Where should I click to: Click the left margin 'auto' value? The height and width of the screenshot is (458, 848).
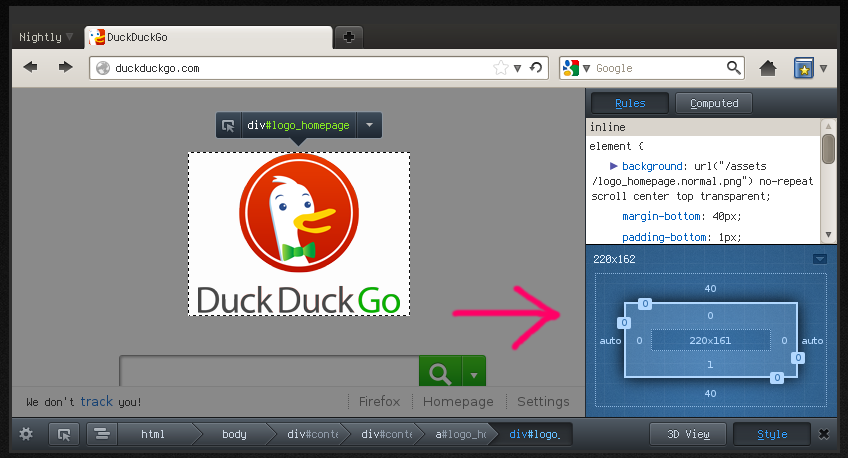610,341
